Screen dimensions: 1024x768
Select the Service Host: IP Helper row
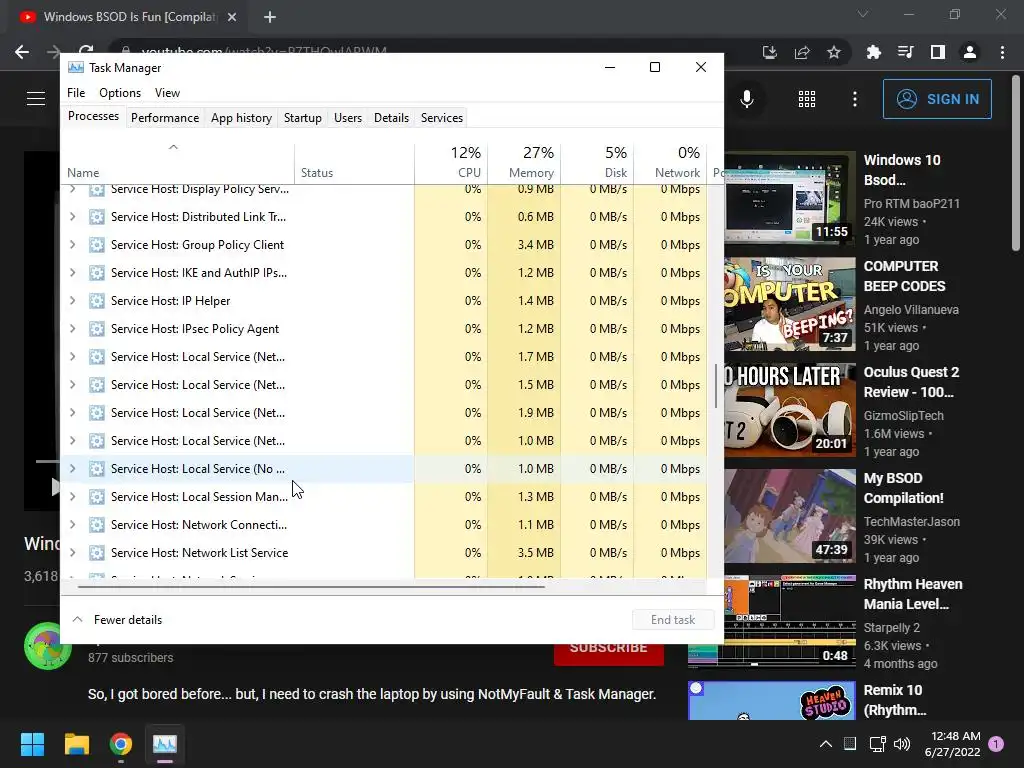[383, 301]
